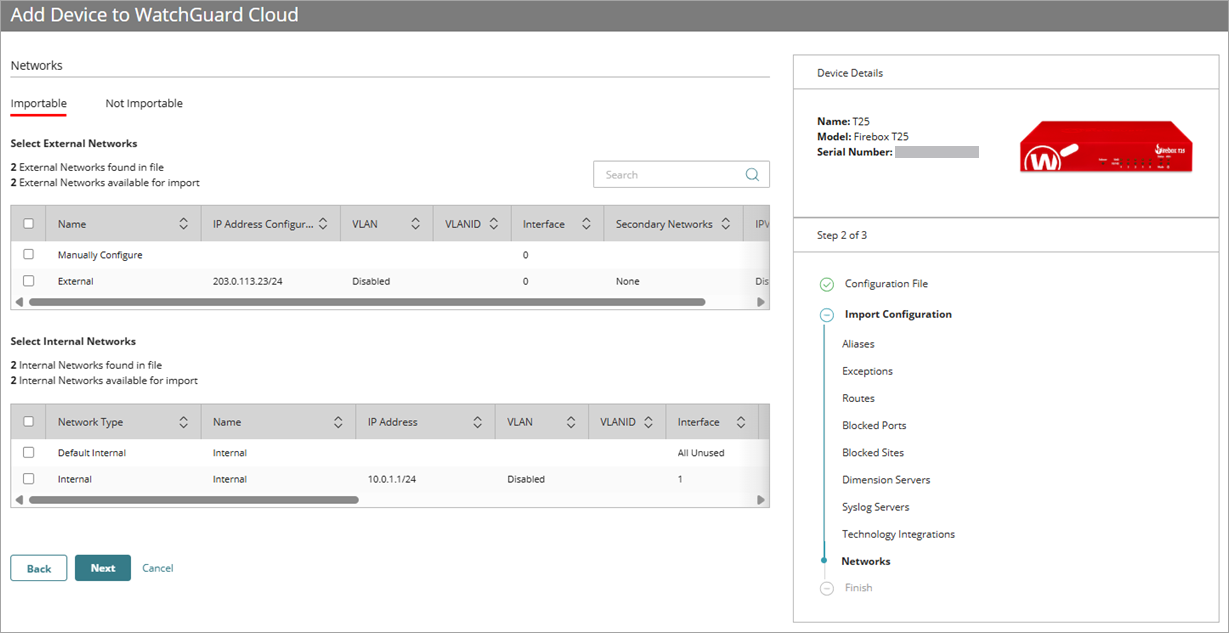
Task: Click the Configuration File step label
Action: (886, 284)
